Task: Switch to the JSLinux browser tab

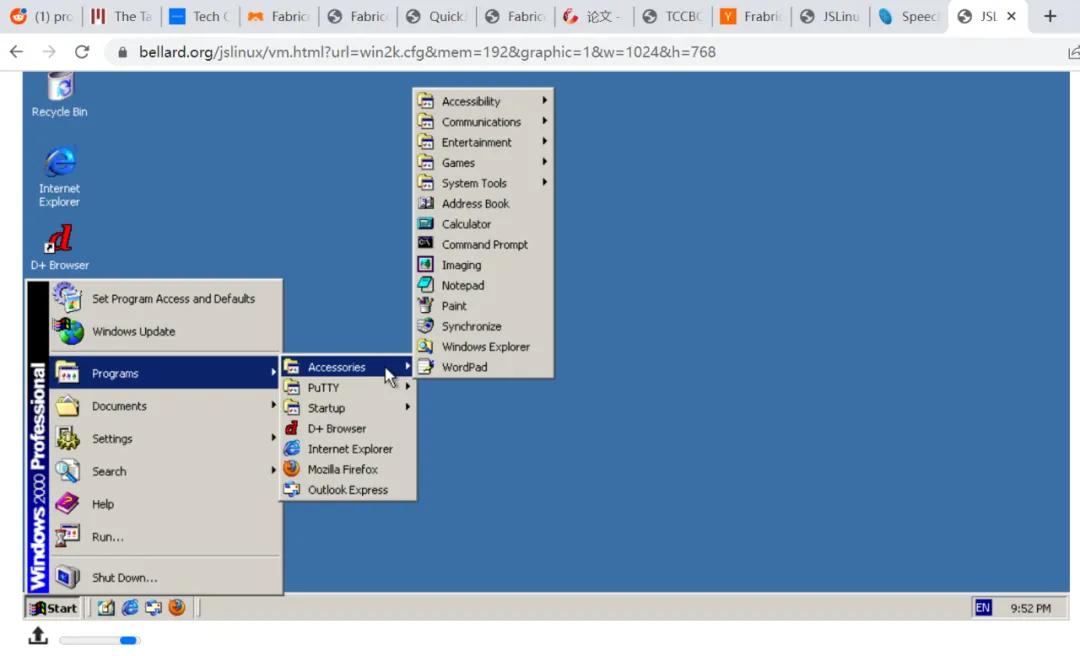Action: 831,17
